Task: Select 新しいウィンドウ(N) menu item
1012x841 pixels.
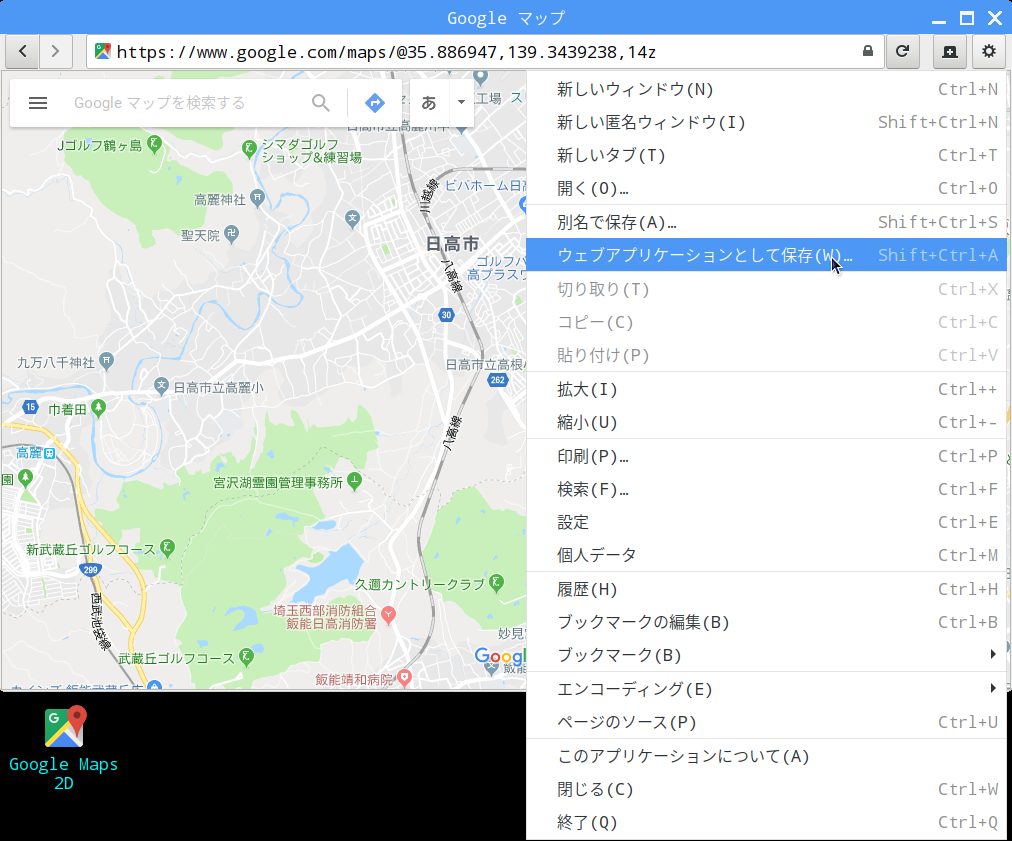Action: pyautogui.click(x=767, y=89)
